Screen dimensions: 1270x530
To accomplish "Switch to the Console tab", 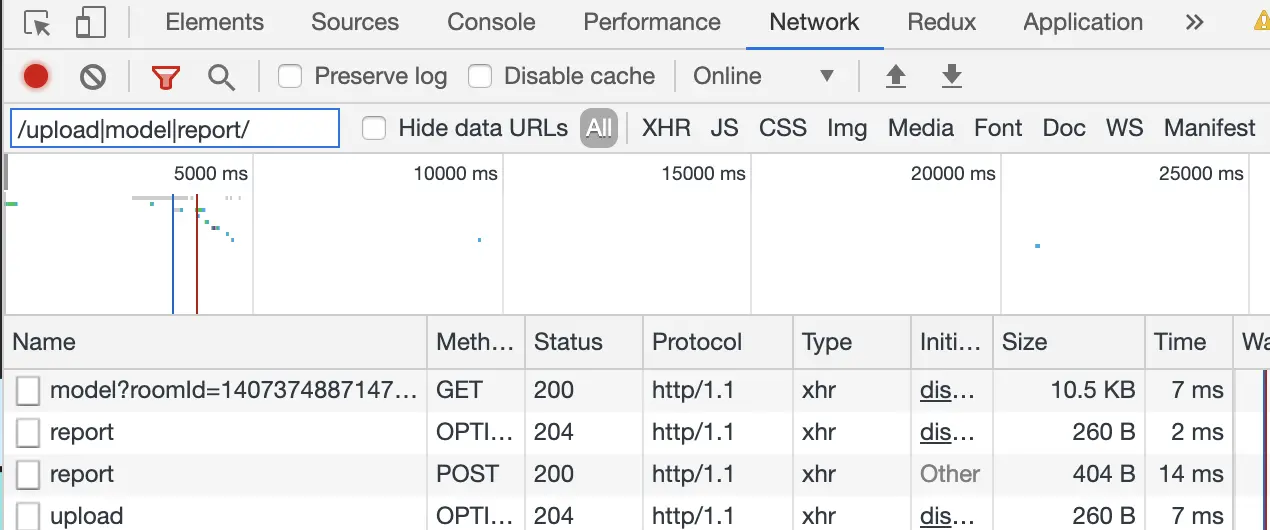I will [x=491, y=23].
